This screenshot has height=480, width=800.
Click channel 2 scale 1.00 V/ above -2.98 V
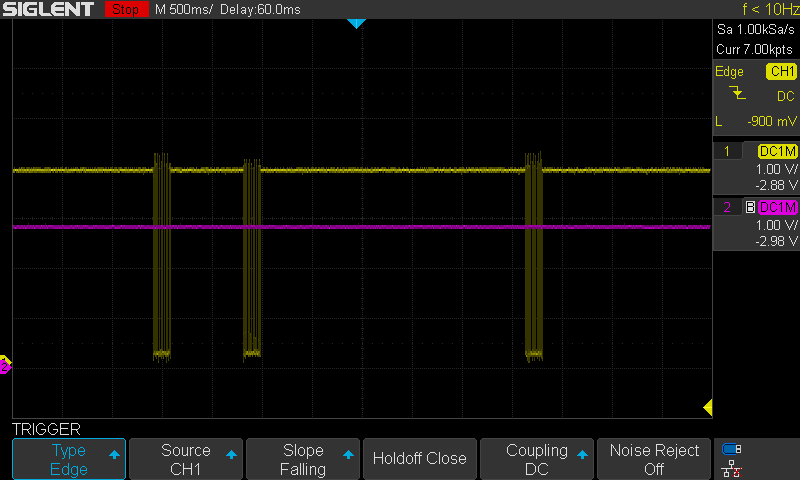tap(776, 225)
